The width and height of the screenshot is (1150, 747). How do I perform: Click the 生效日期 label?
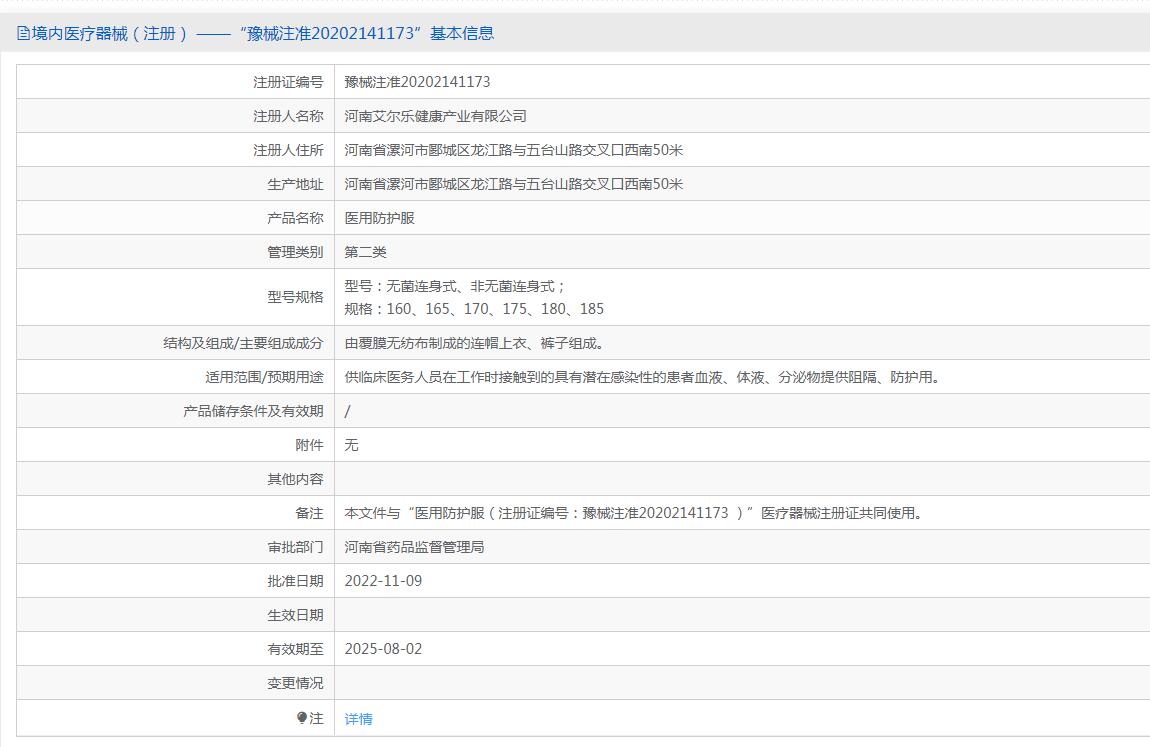[x=295, y=615]
